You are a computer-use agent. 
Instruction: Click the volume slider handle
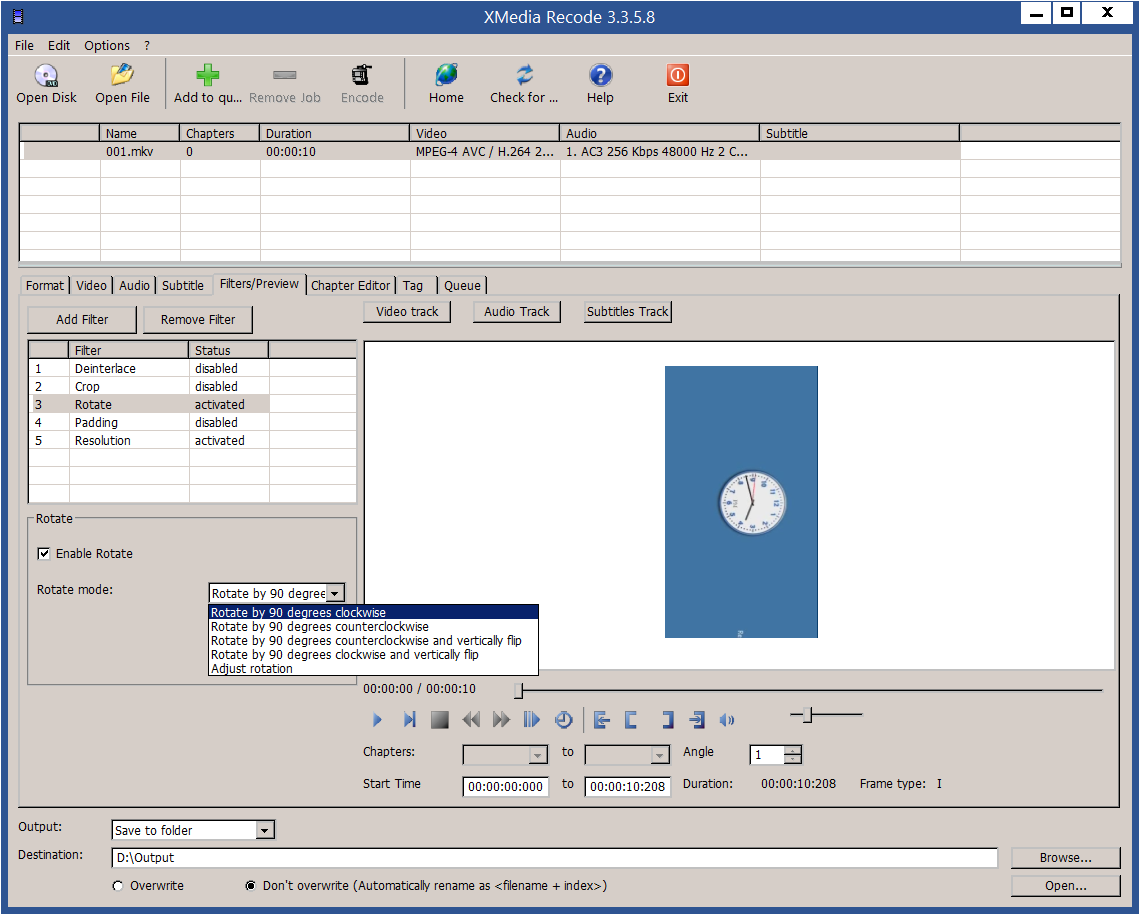(807, 715)
